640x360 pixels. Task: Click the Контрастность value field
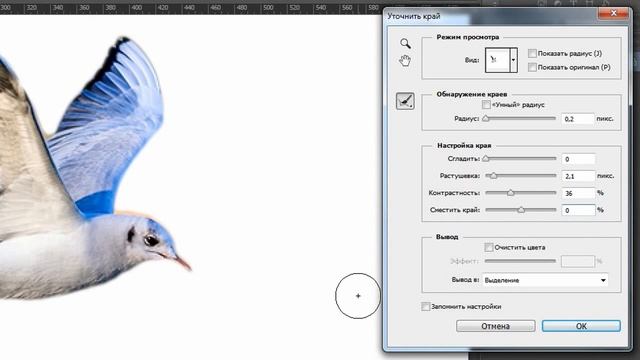(x=578, y=193)
